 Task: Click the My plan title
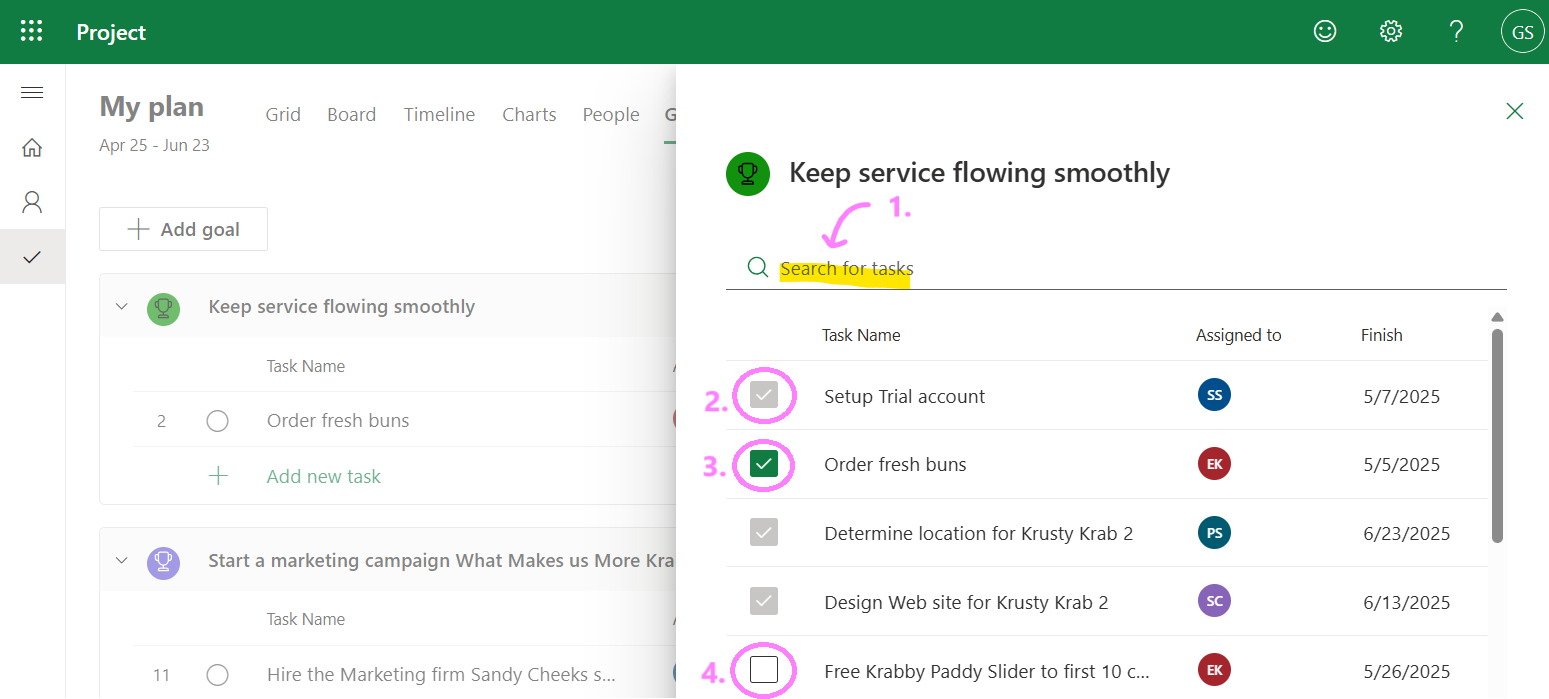152,107
